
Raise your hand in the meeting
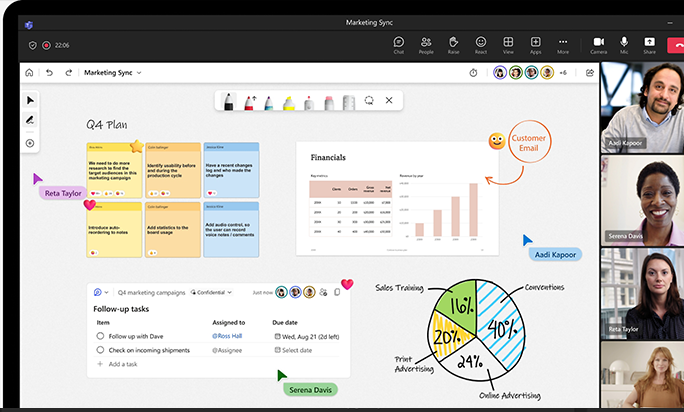[x=453, y=43]
